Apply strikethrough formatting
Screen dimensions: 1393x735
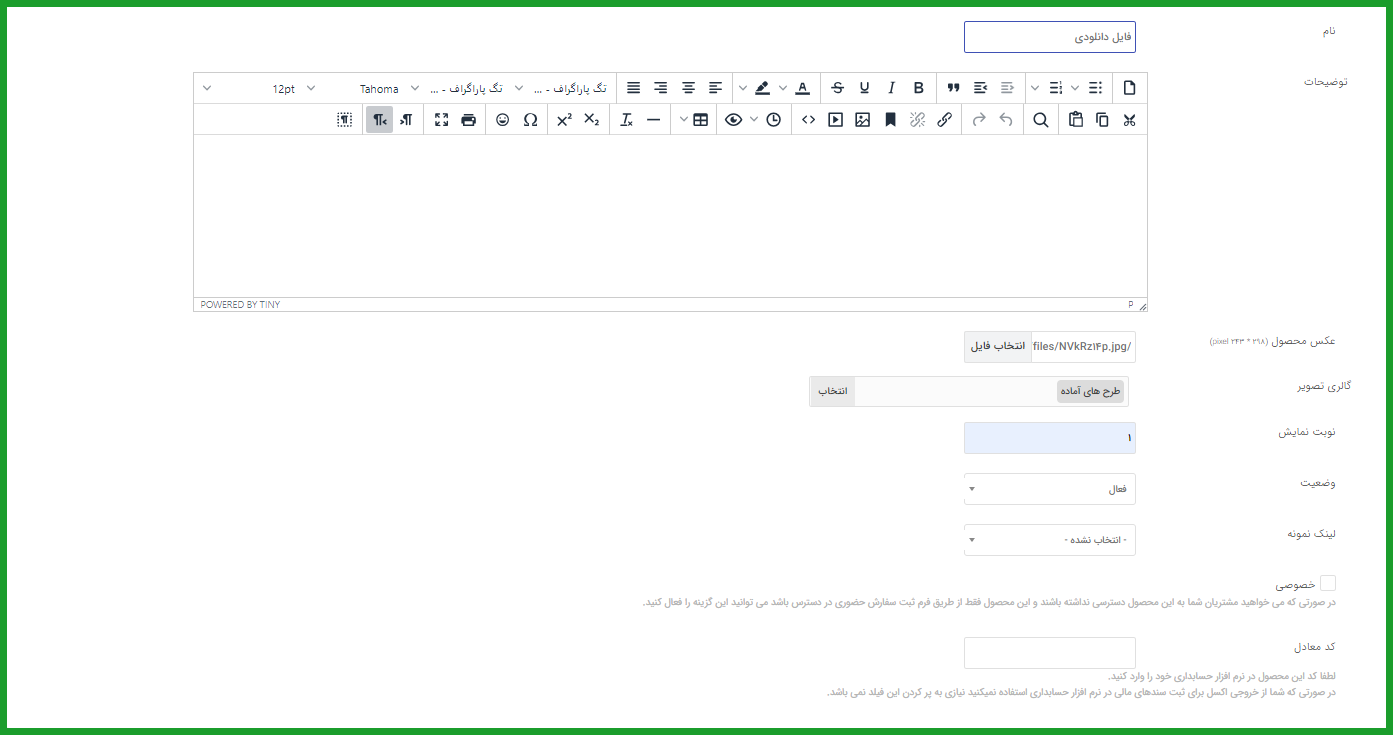click(837, 88)
